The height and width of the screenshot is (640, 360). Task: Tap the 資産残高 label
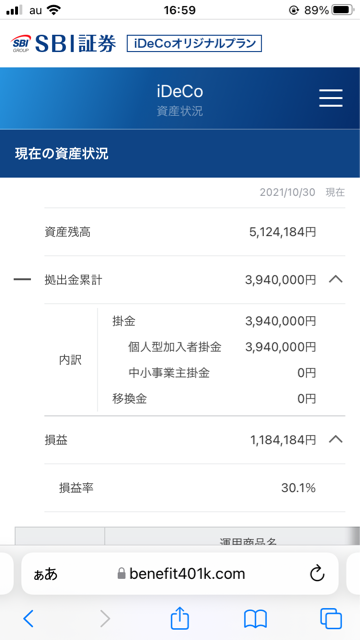pos(67,232)
